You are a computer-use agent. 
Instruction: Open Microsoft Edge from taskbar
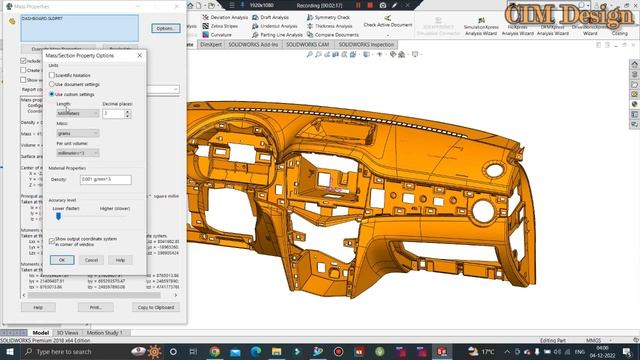click(256, 351)
